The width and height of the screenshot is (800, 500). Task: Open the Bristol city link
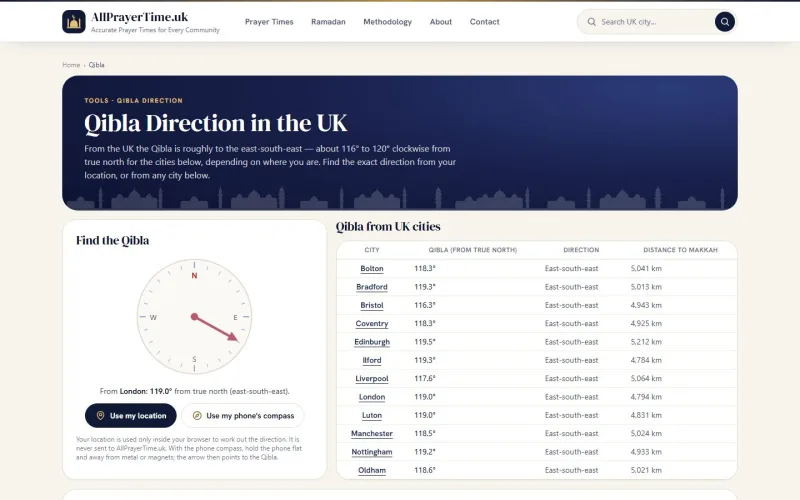(x=371, y=305)
